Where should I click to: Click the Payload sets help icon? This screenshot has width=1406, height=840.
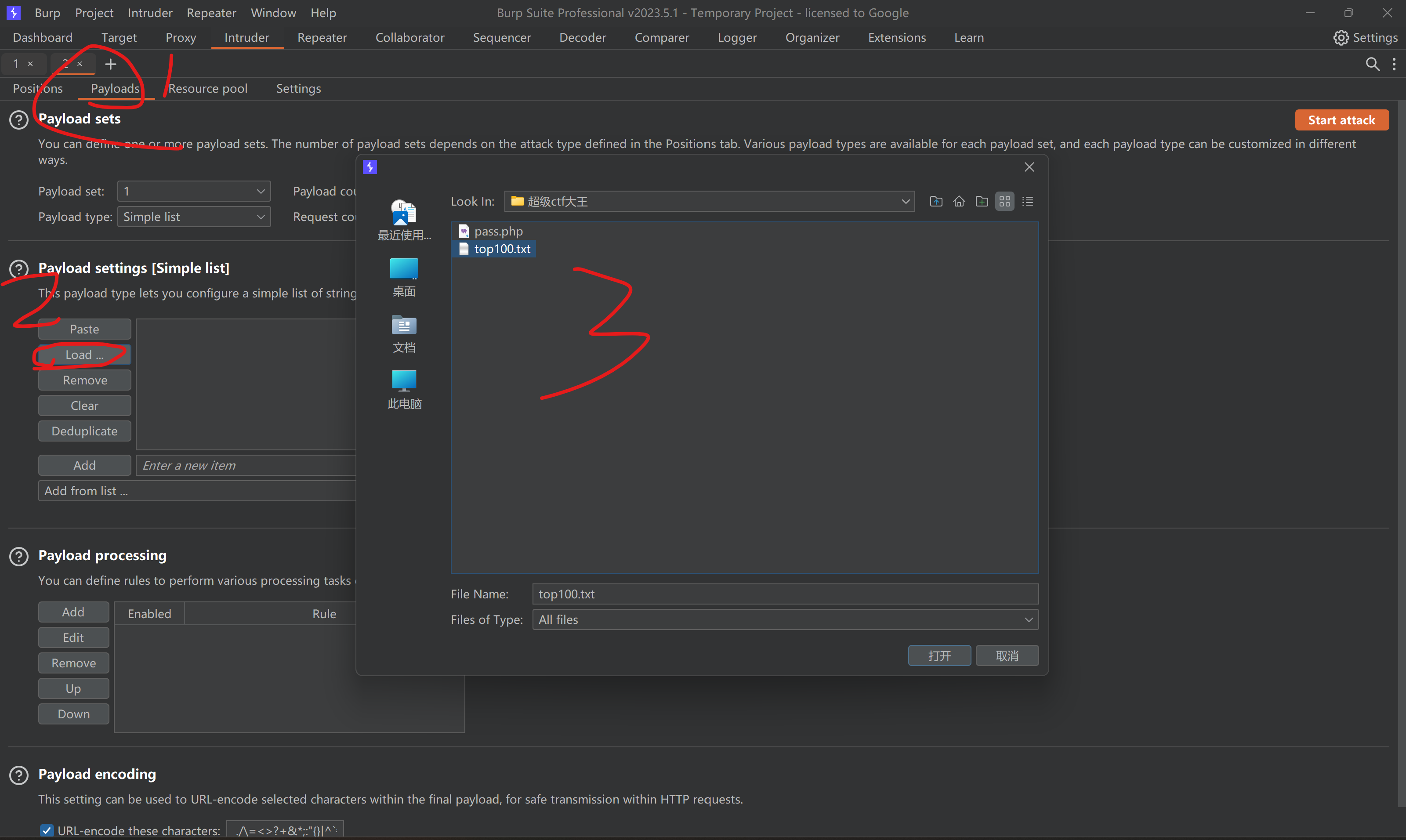(x=19, y=119)
